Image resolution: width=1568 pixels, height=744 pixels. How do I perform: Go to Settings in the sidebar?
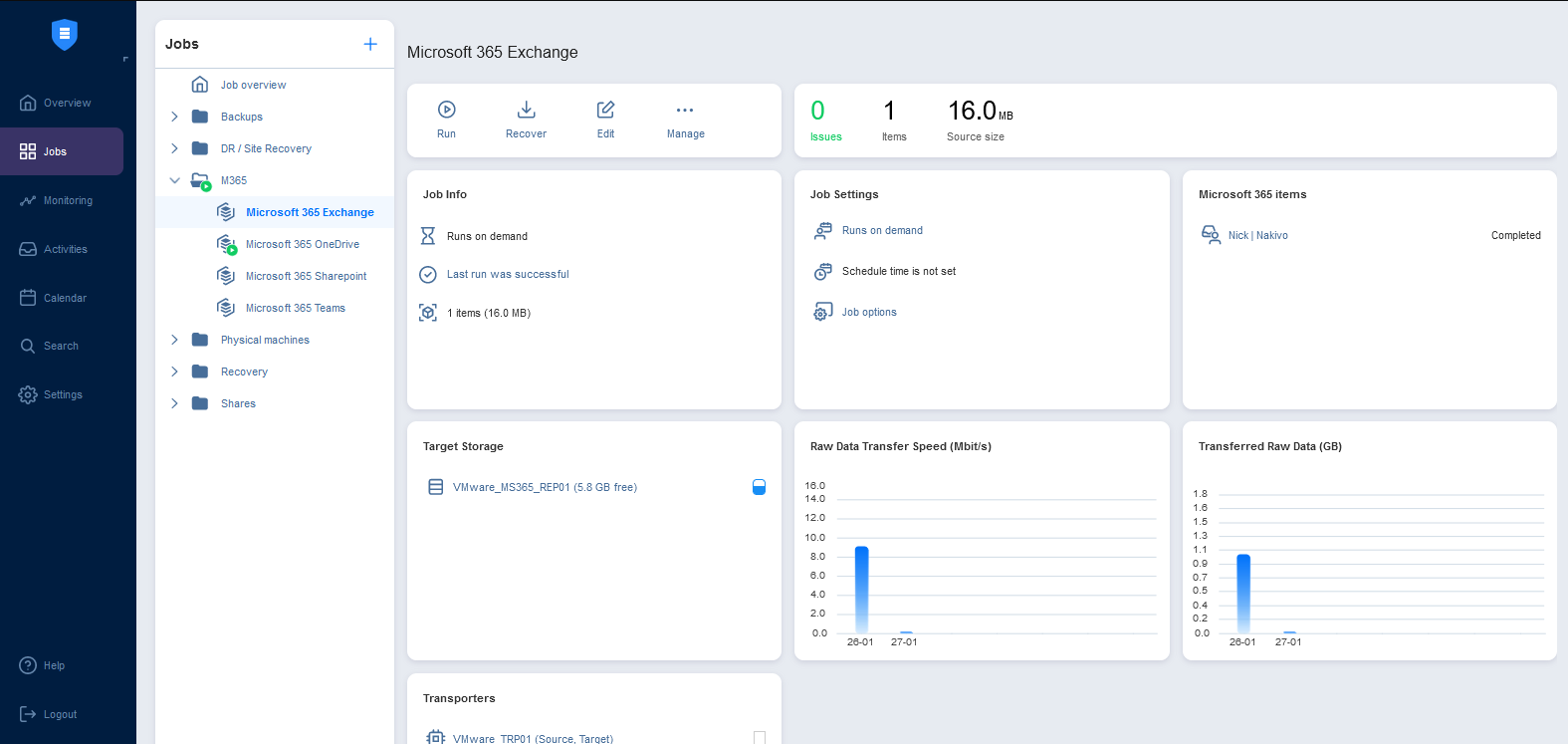tap(62, 394)
